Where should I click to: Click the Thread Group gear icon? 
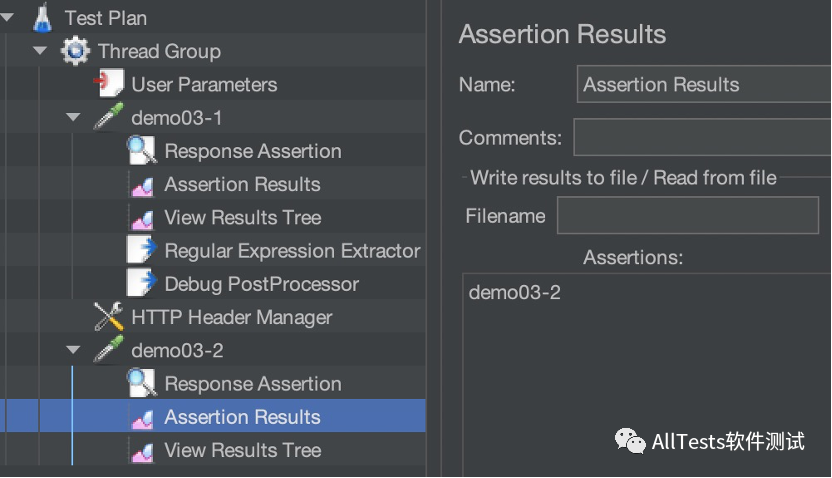tap(75, 51)
